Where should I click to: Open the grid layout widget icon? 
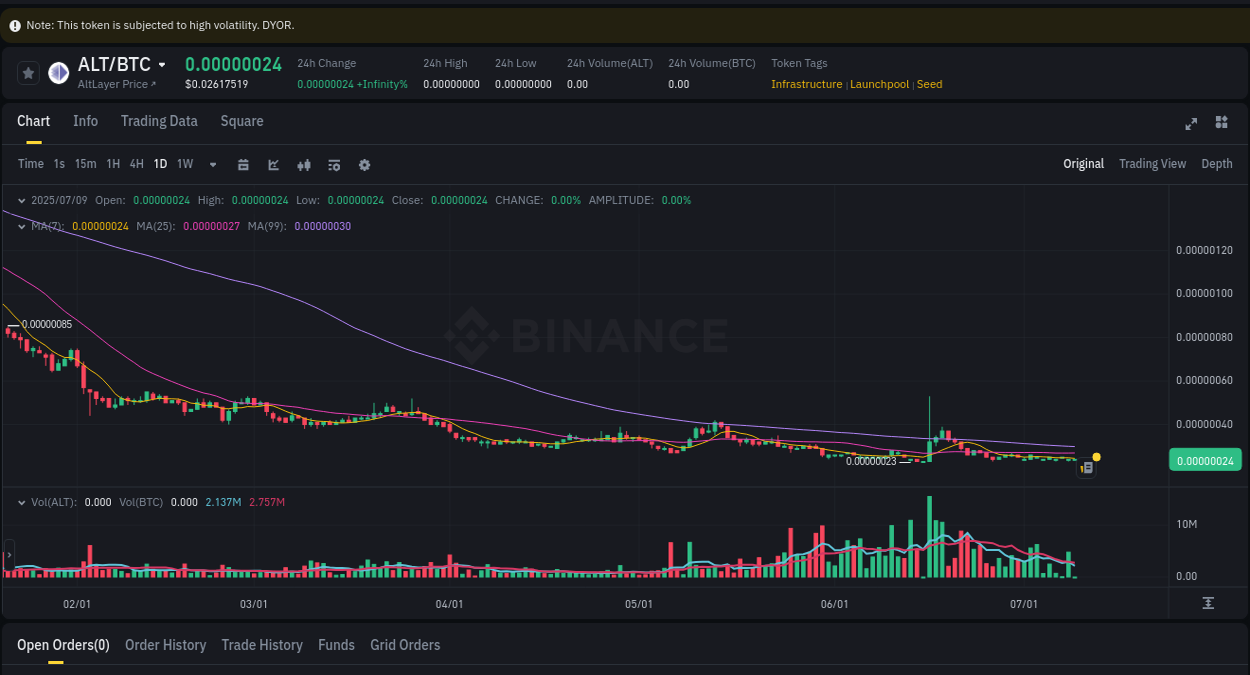point(1221,122)
